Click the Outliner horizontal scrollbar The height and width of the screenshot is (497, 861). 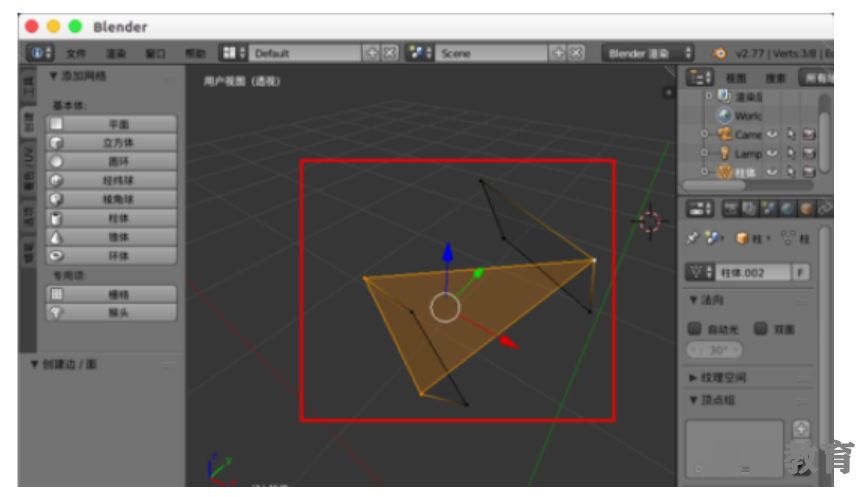coord(714,185)
